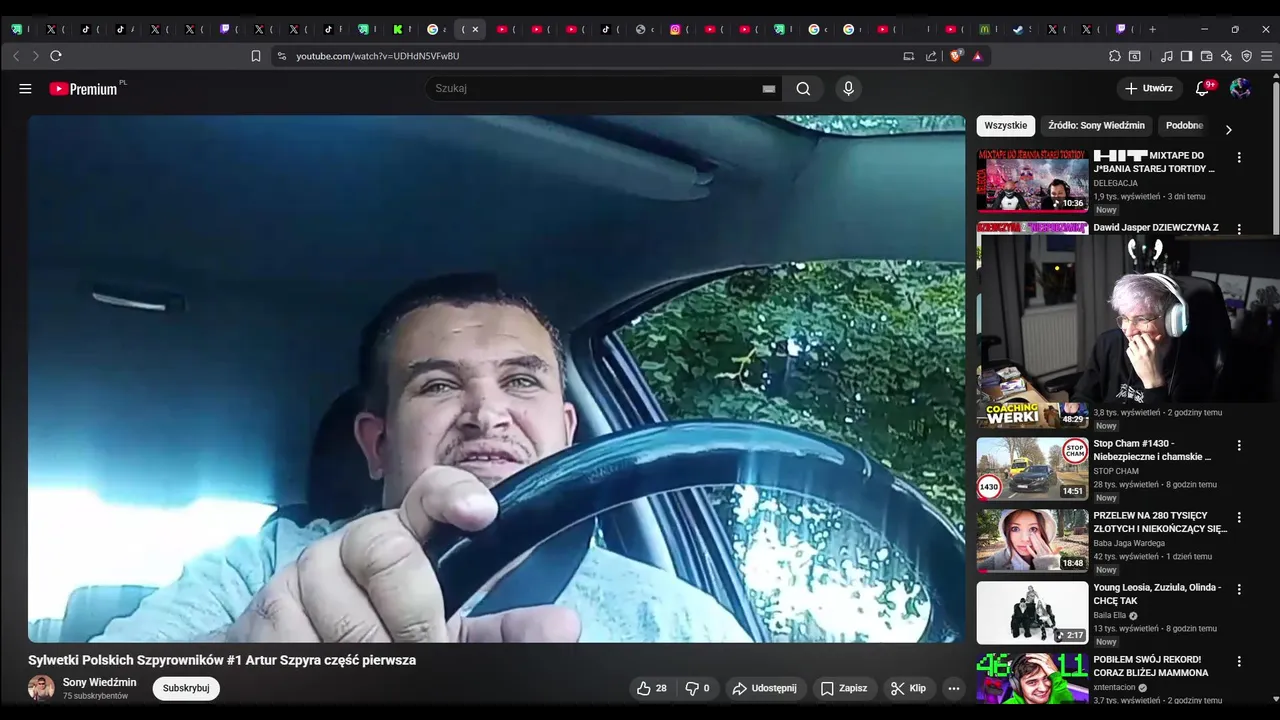The width and height of the screenshot is (1280, 720).
Task: Click the '75 subskrybentów' text
Action: pyautogui.click(x=95, y=696)
